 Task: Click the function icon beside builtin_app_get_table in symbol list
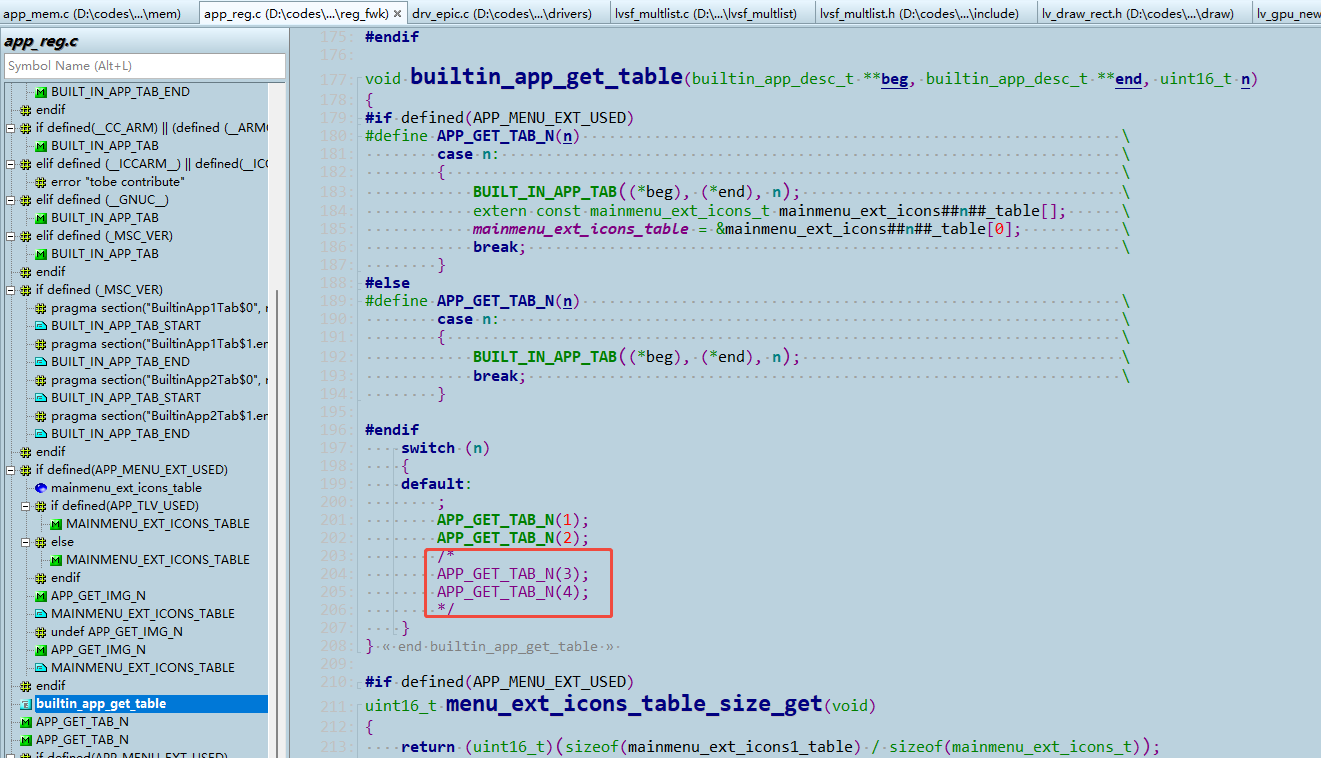pyautogui.click(x=26, y=704)
